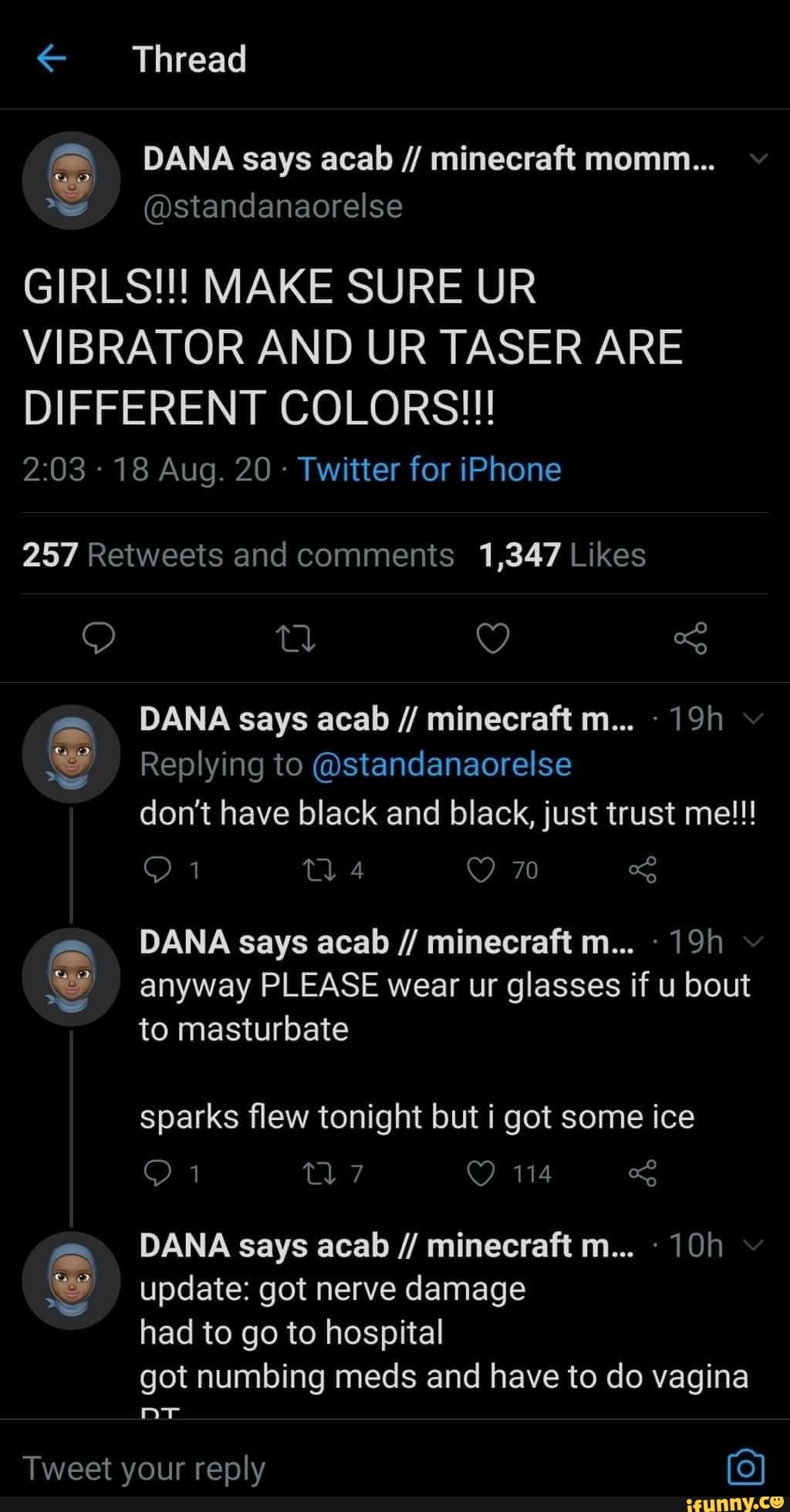The image size is (790, 1512).
Task: Open the "Twitter for iPhone" link
Action: point(429,469)
